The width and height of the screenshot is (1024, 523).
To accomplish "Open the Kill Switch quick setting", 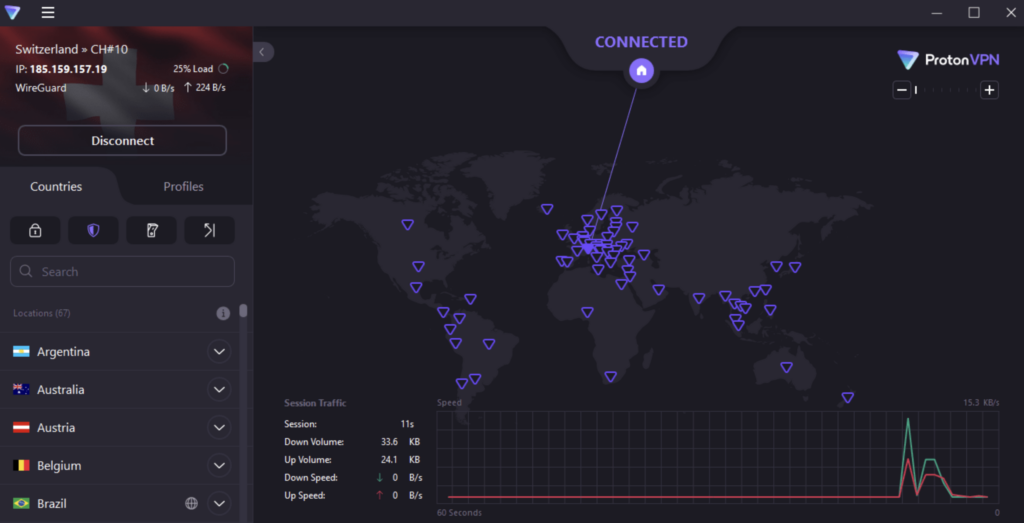I will tap(152, 230).
